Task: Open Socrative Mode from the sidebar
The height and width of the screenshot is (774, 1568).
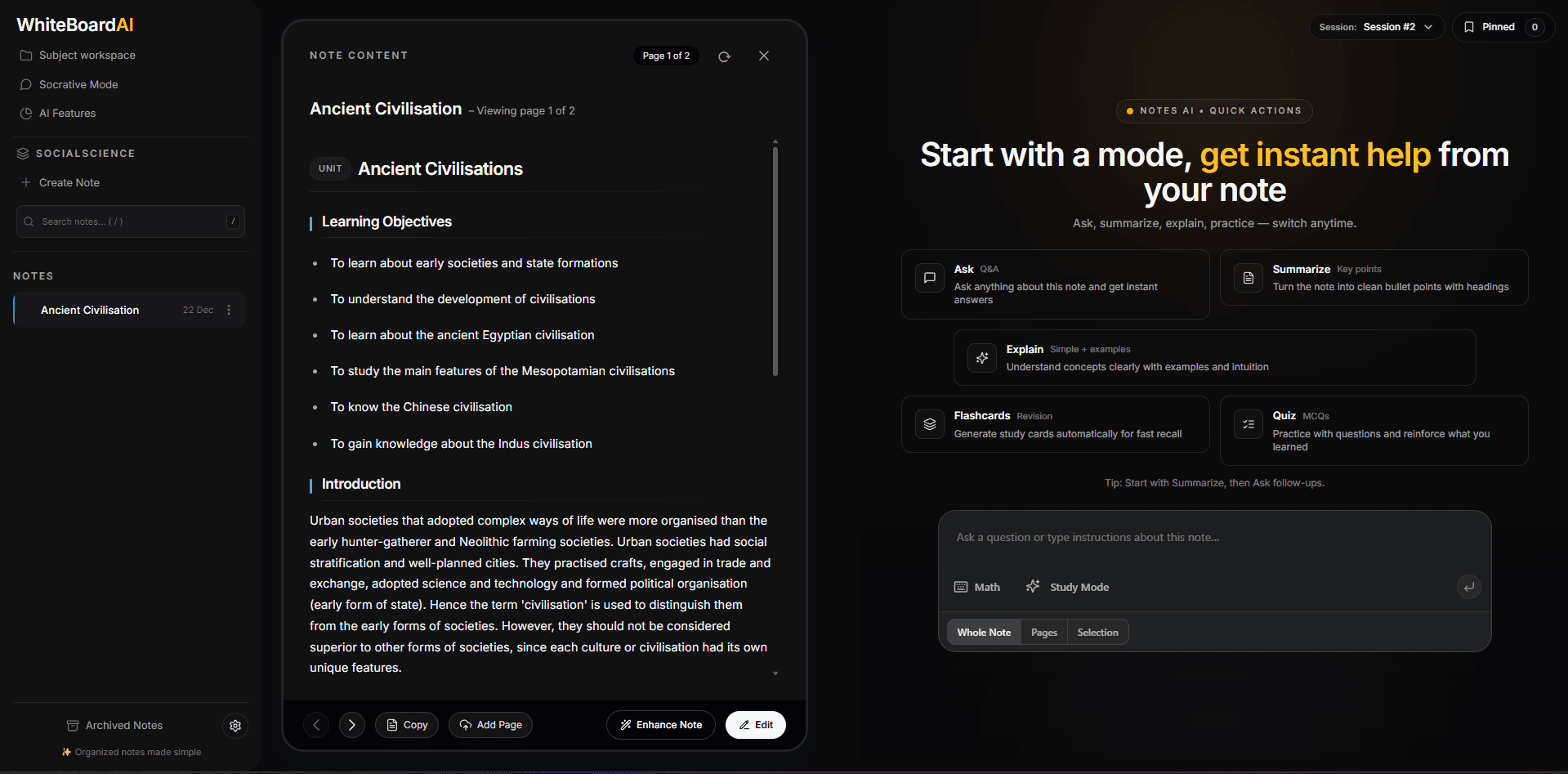Action: click(78, 84)
